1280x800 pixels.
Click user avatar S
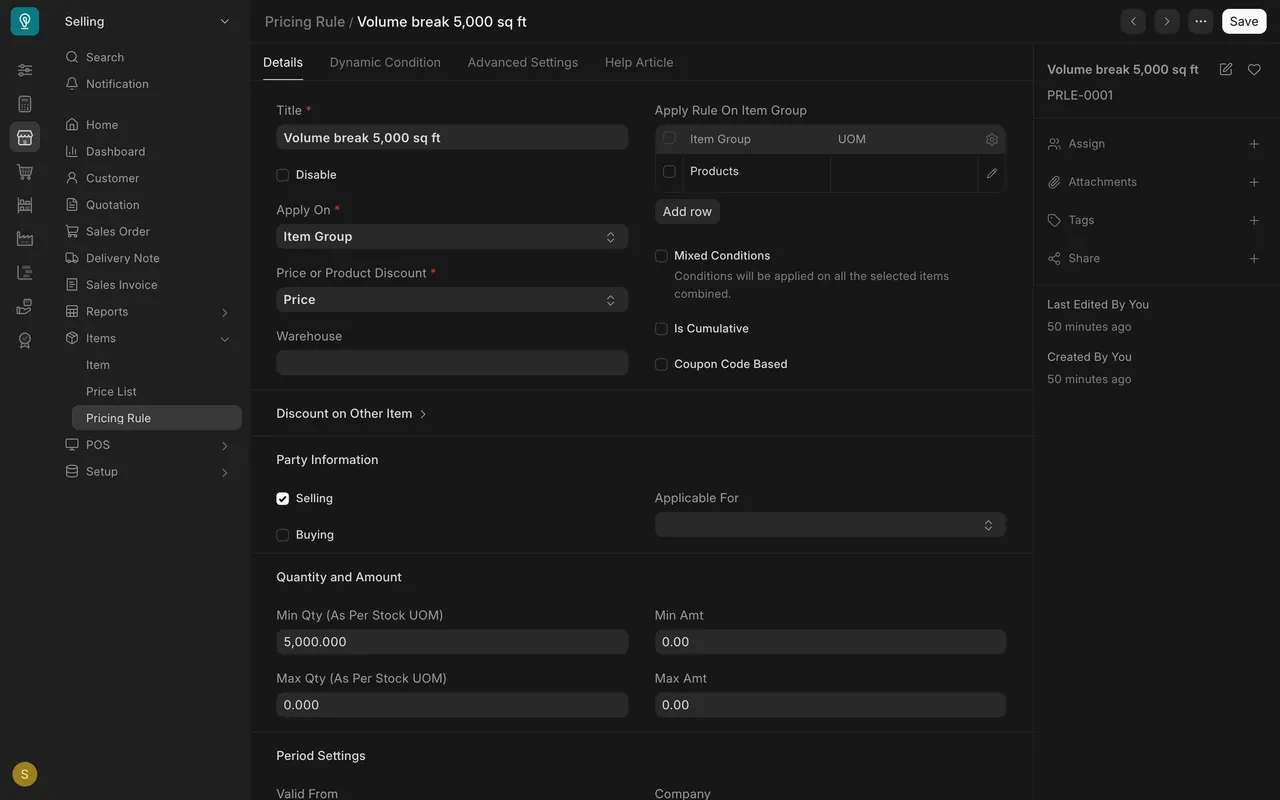point(25,774)
